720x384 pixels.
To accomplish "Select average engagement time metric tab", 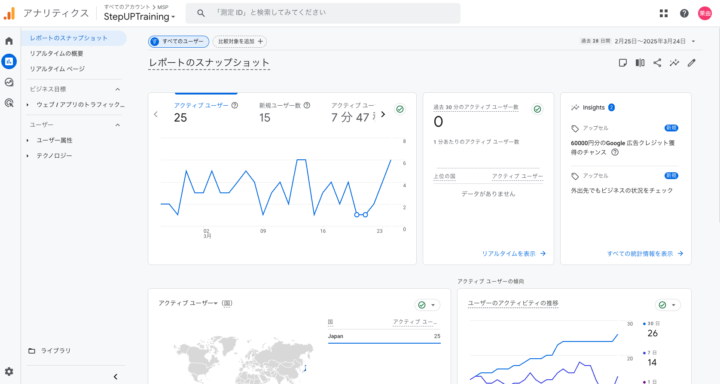I will 353,112.
